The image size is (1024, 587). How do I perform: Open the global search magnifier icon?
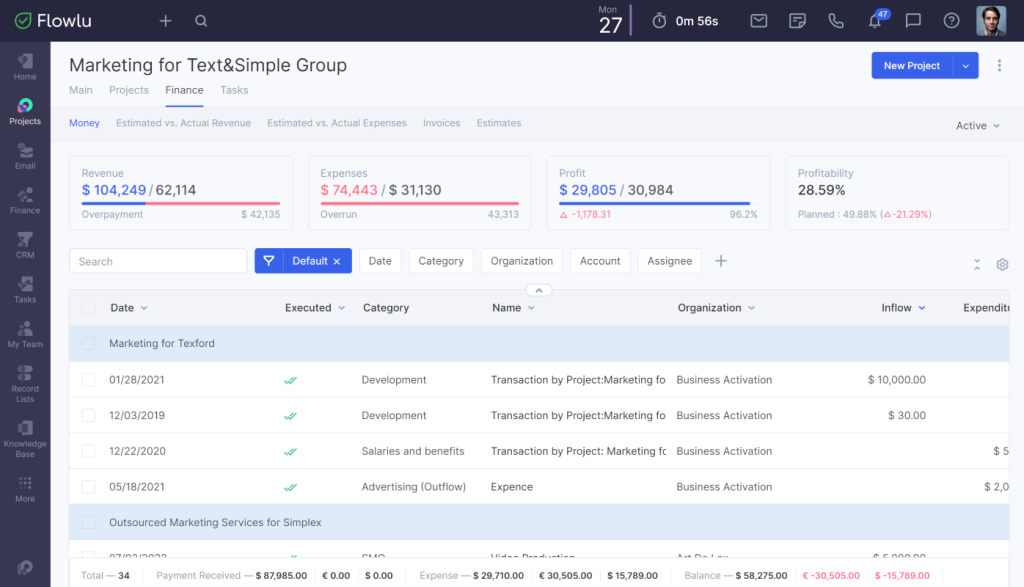coord(201,21)
